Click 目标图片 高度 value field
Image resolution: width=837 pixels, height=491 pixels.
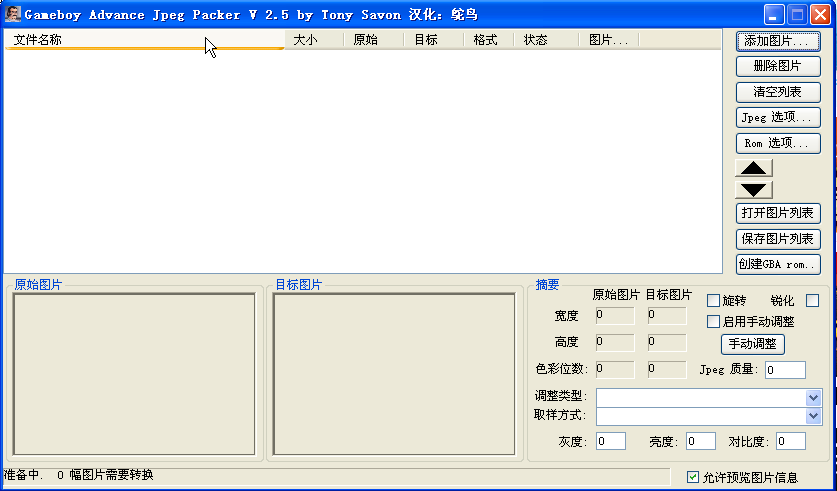667,343
